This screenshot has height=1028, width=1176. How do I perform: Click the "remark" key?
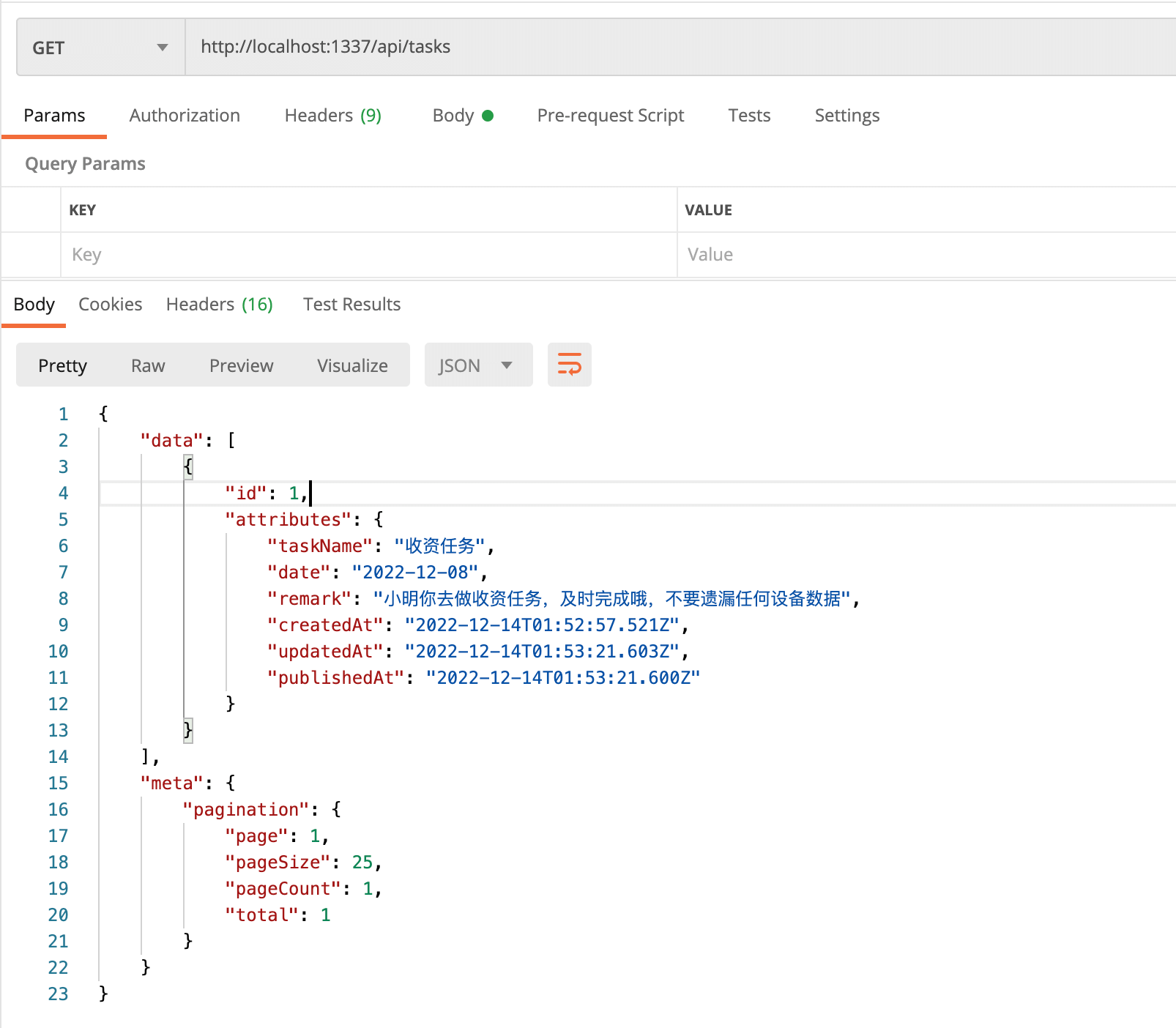(x=310, y=599)
